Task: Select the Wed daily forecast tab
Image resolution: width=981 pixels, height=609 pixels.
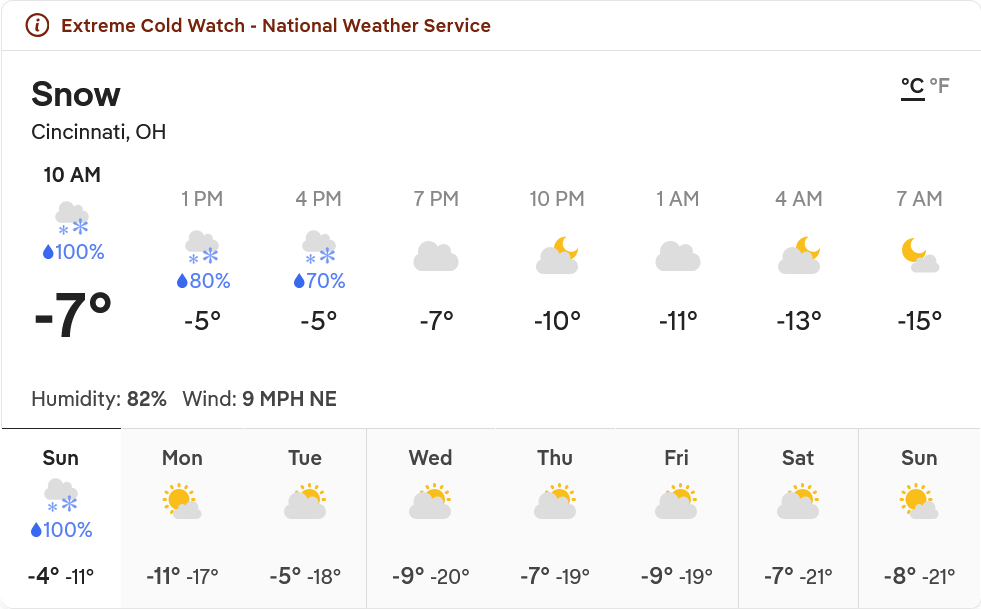Action: point(430,517)
